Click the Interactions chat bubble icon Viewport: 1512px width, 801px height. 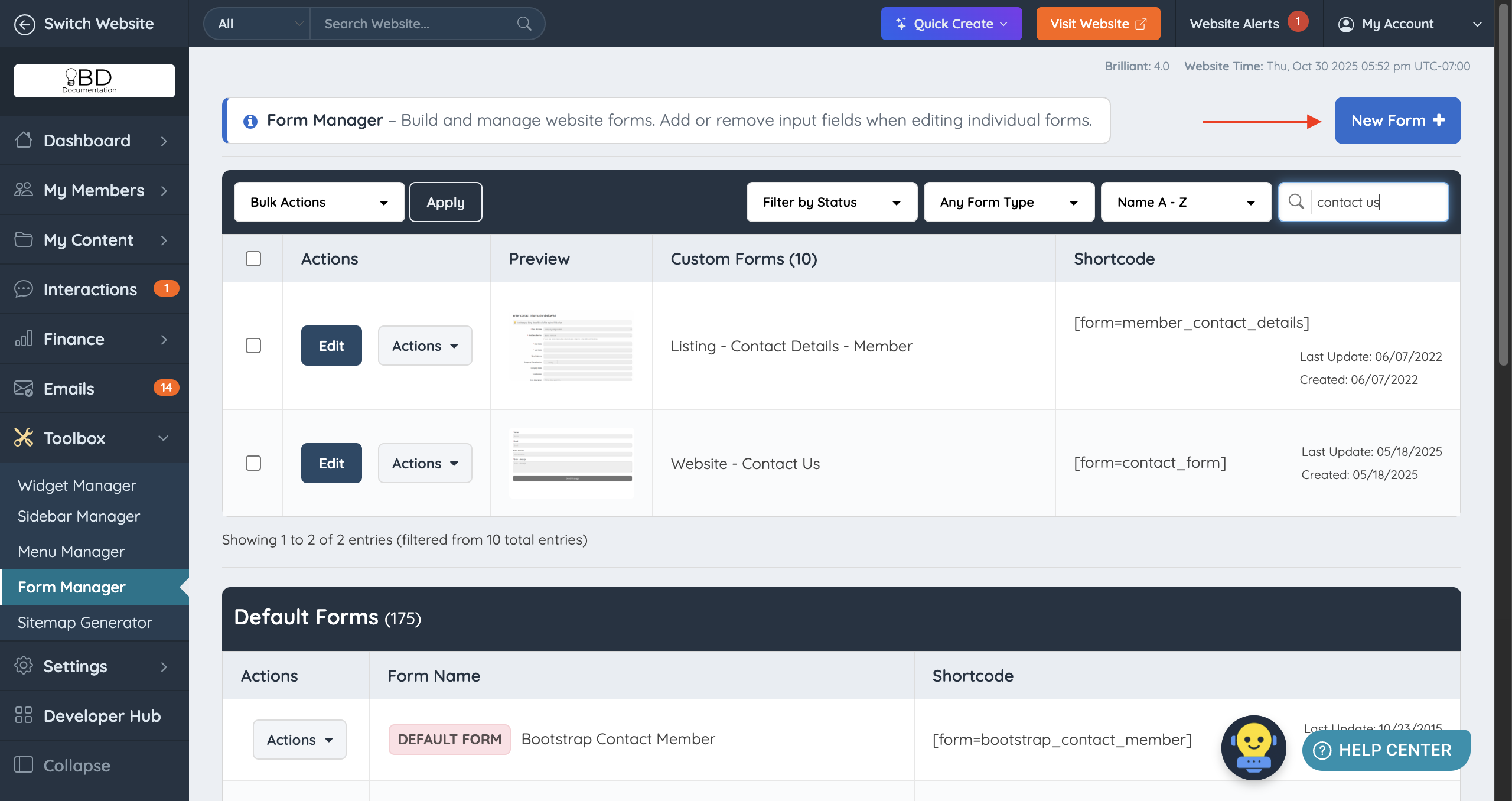pos(24,289)
